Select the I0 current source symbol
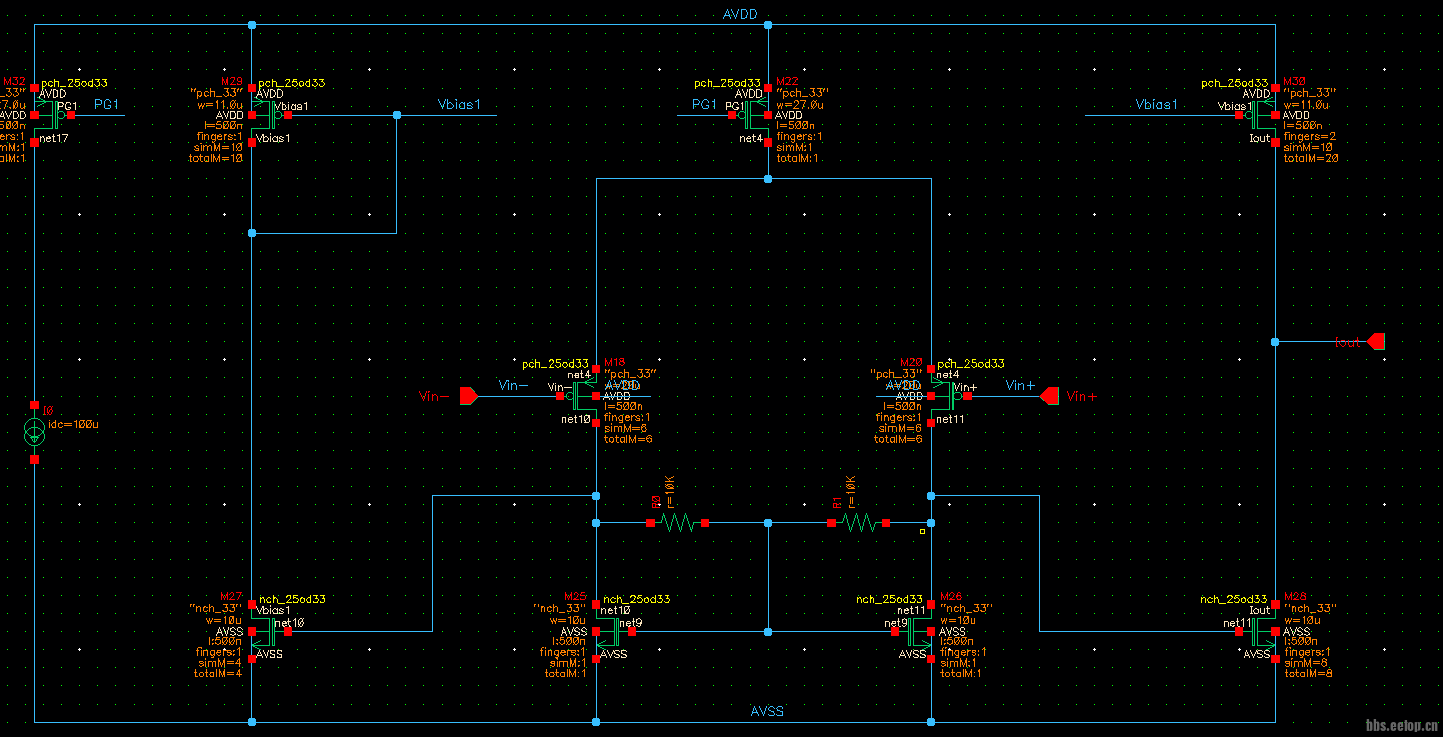This screenshot has width=1443, height=737. point(34,433)
